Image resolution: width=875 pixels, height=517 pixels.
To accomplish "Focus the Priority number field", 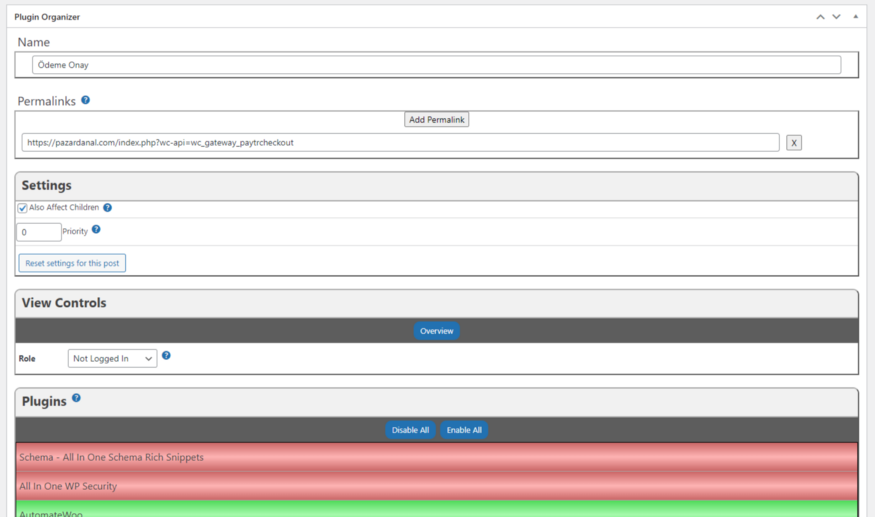I will 39,232.
